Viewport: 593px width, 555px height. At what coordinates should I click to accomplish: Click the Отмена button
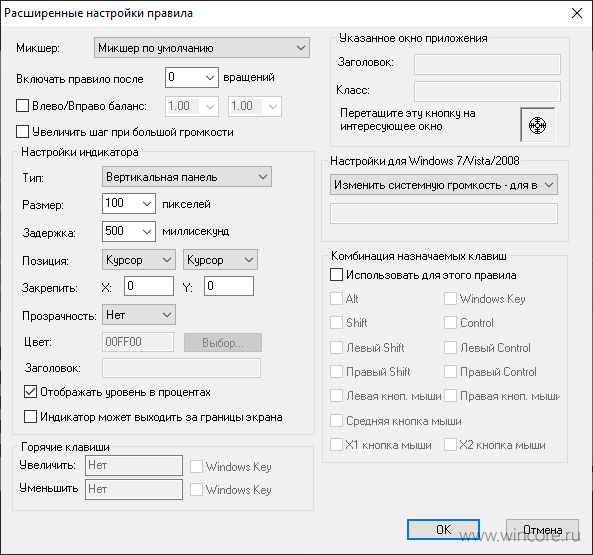(x=542, y=529)
